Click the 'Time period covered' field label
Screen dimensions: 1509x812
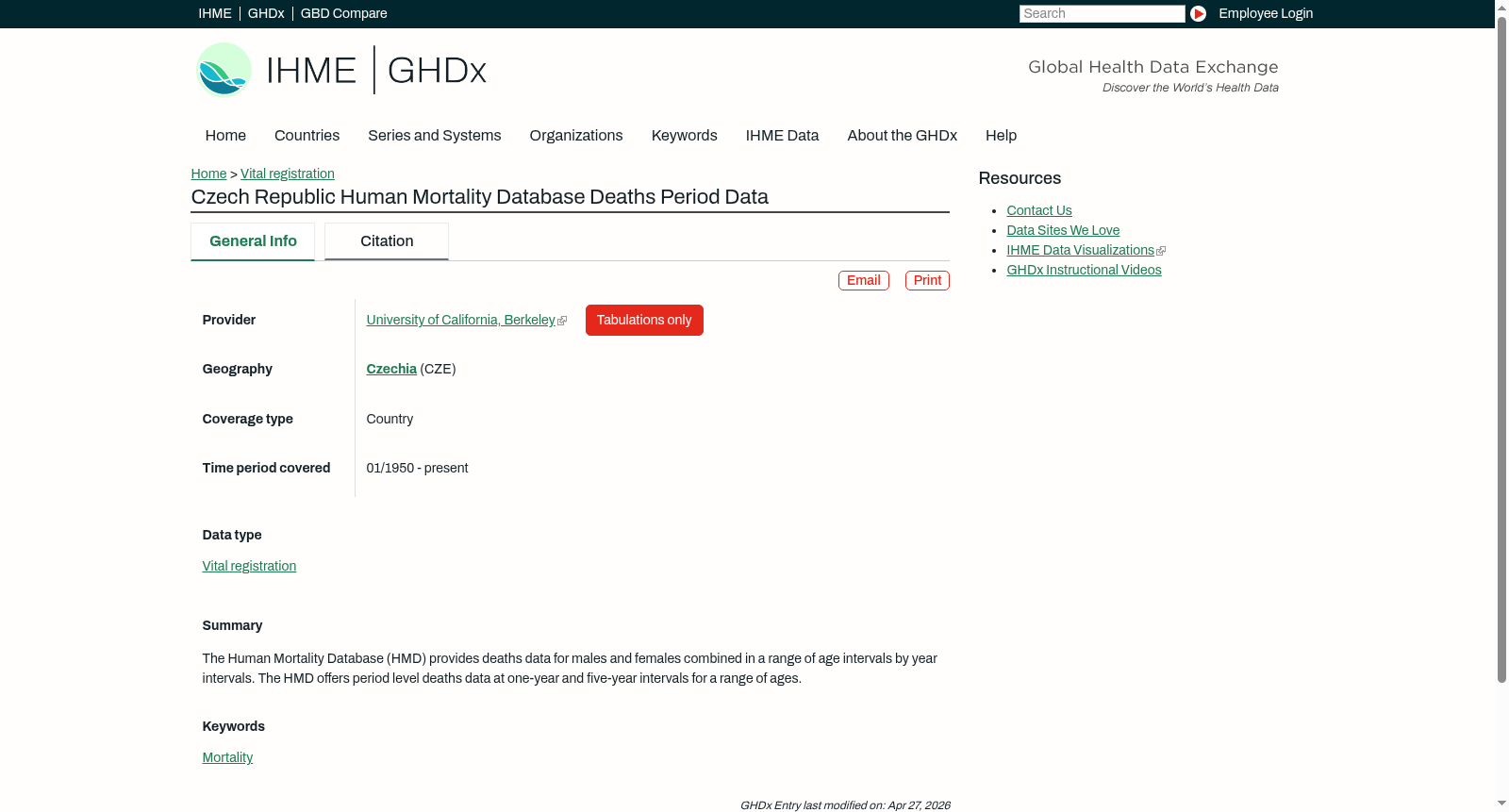266,468
